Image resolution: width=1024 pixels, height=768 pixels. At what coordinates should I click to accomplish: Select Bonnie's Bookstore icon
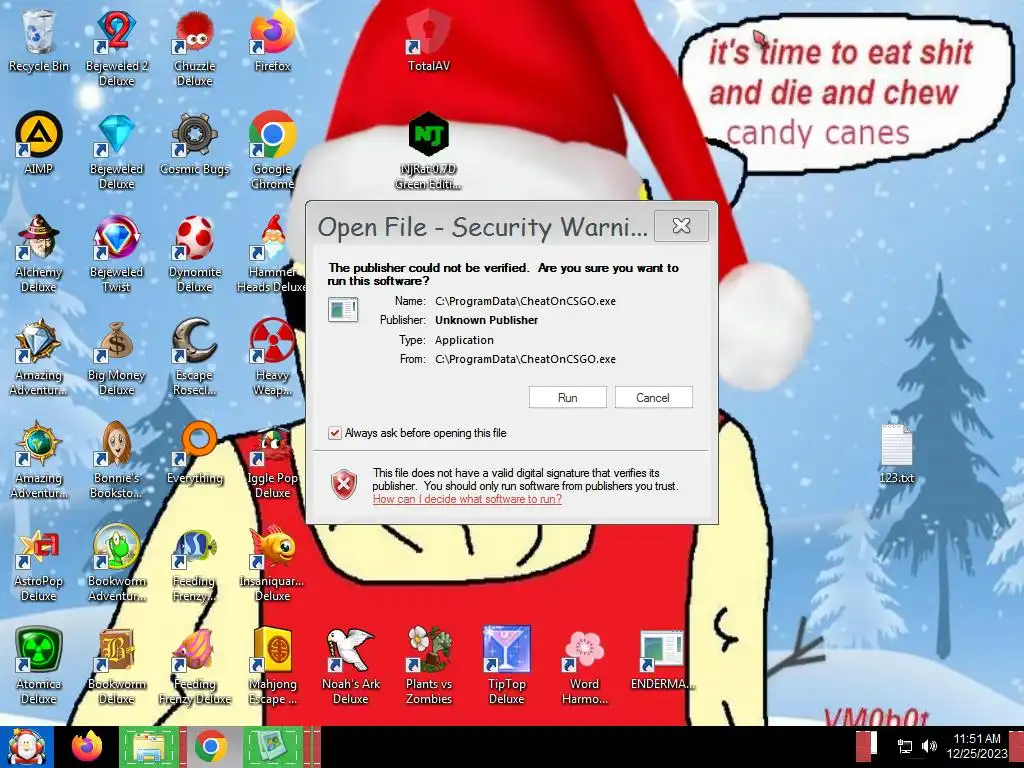pyautogui.click(x=116, y=460)
